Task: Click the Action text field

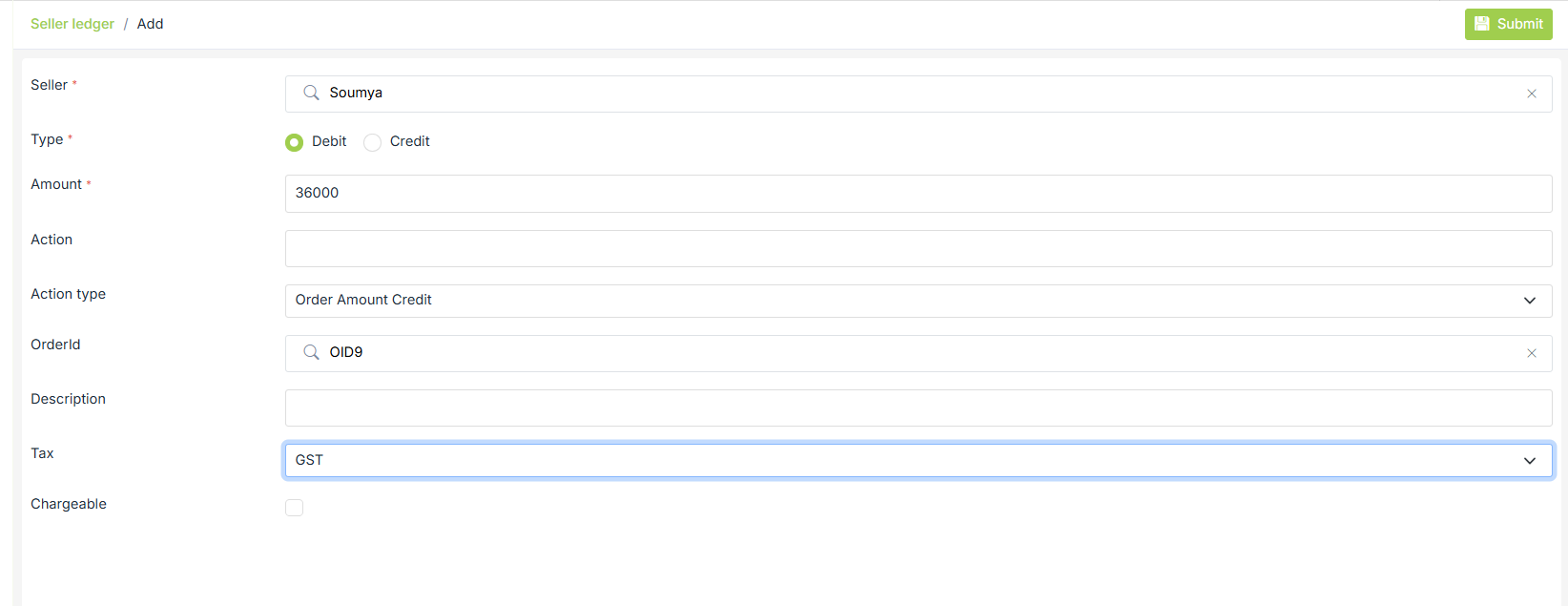Action: [x=918, y=248]
